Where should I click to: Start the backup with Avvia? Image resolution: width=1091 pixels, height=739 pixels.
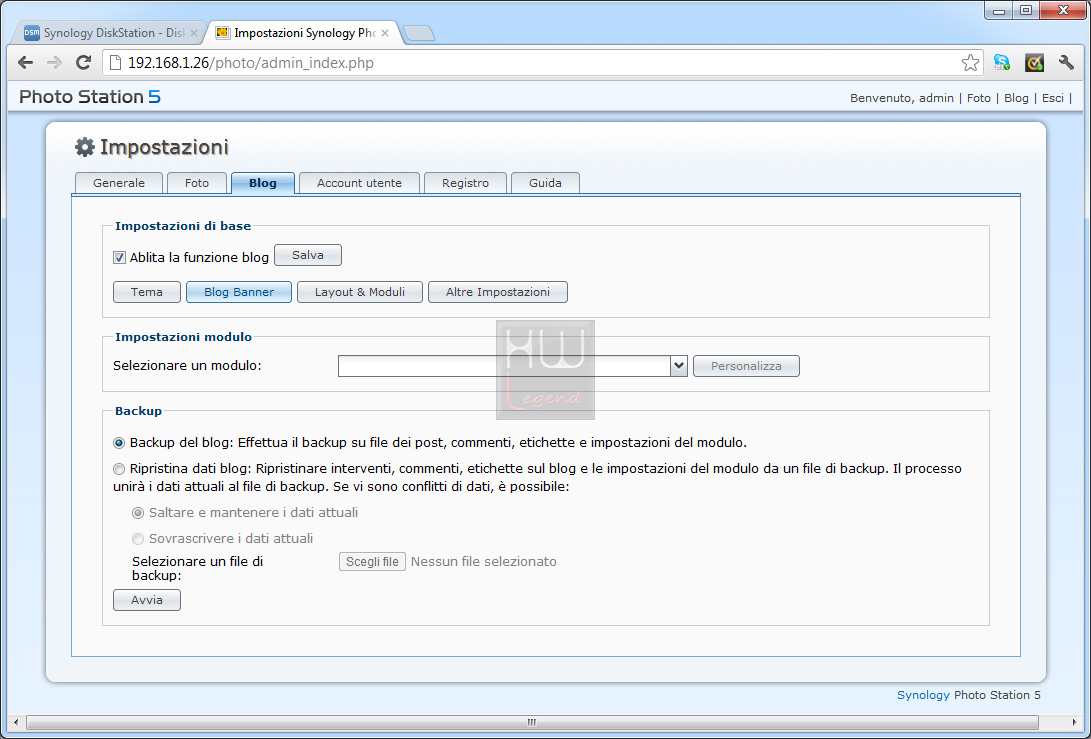(147, 600)
